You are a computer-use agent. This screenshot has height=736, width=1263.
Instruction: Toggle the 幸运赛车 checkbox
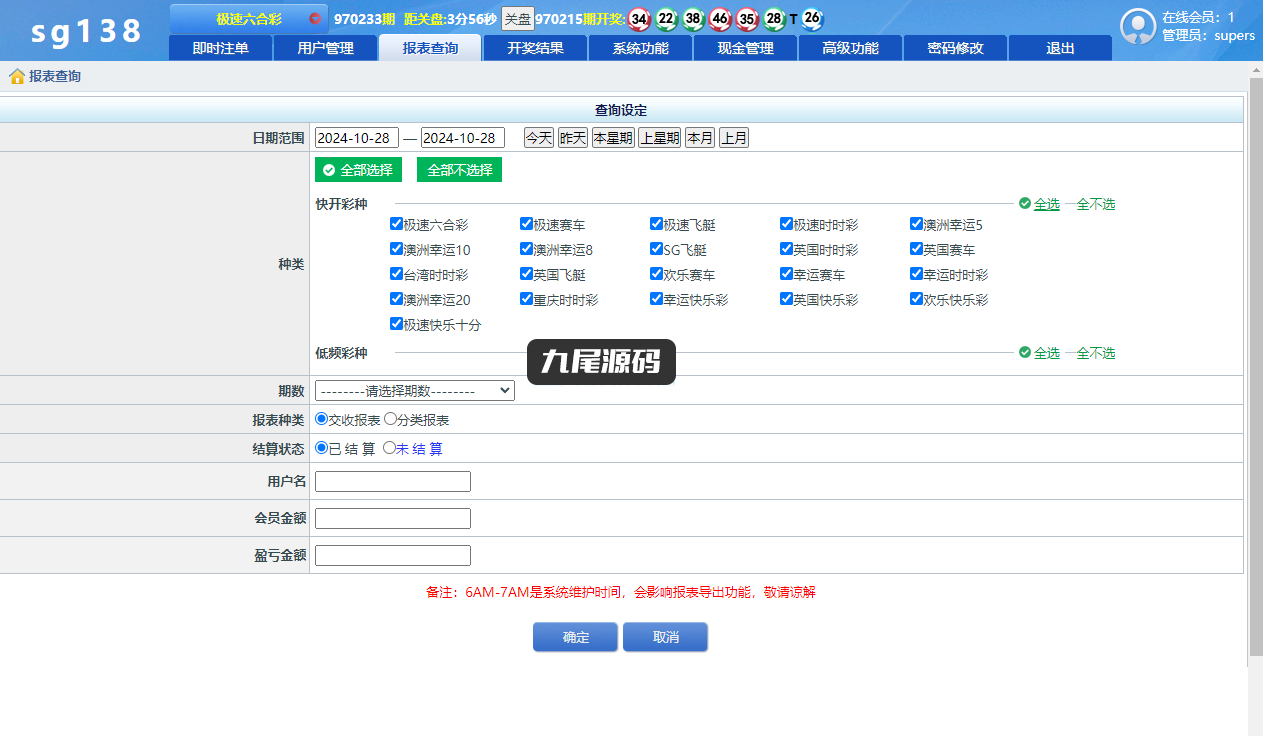click(x=786, y=274)
